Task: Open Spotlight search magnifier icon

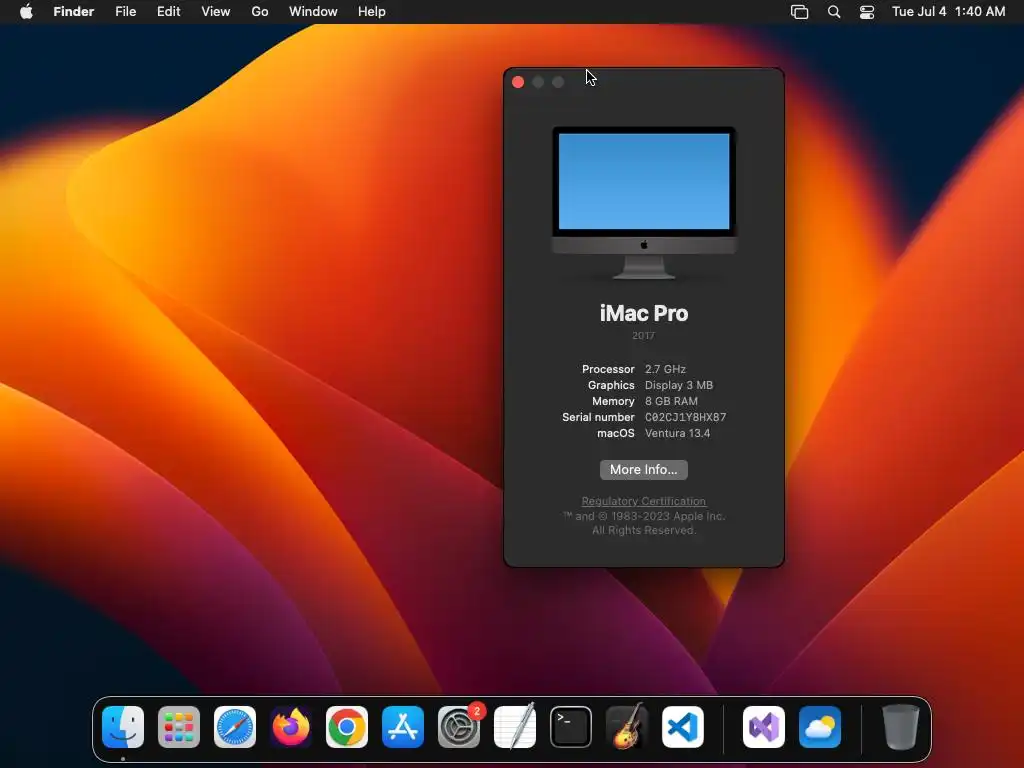Action: (834, 12)
